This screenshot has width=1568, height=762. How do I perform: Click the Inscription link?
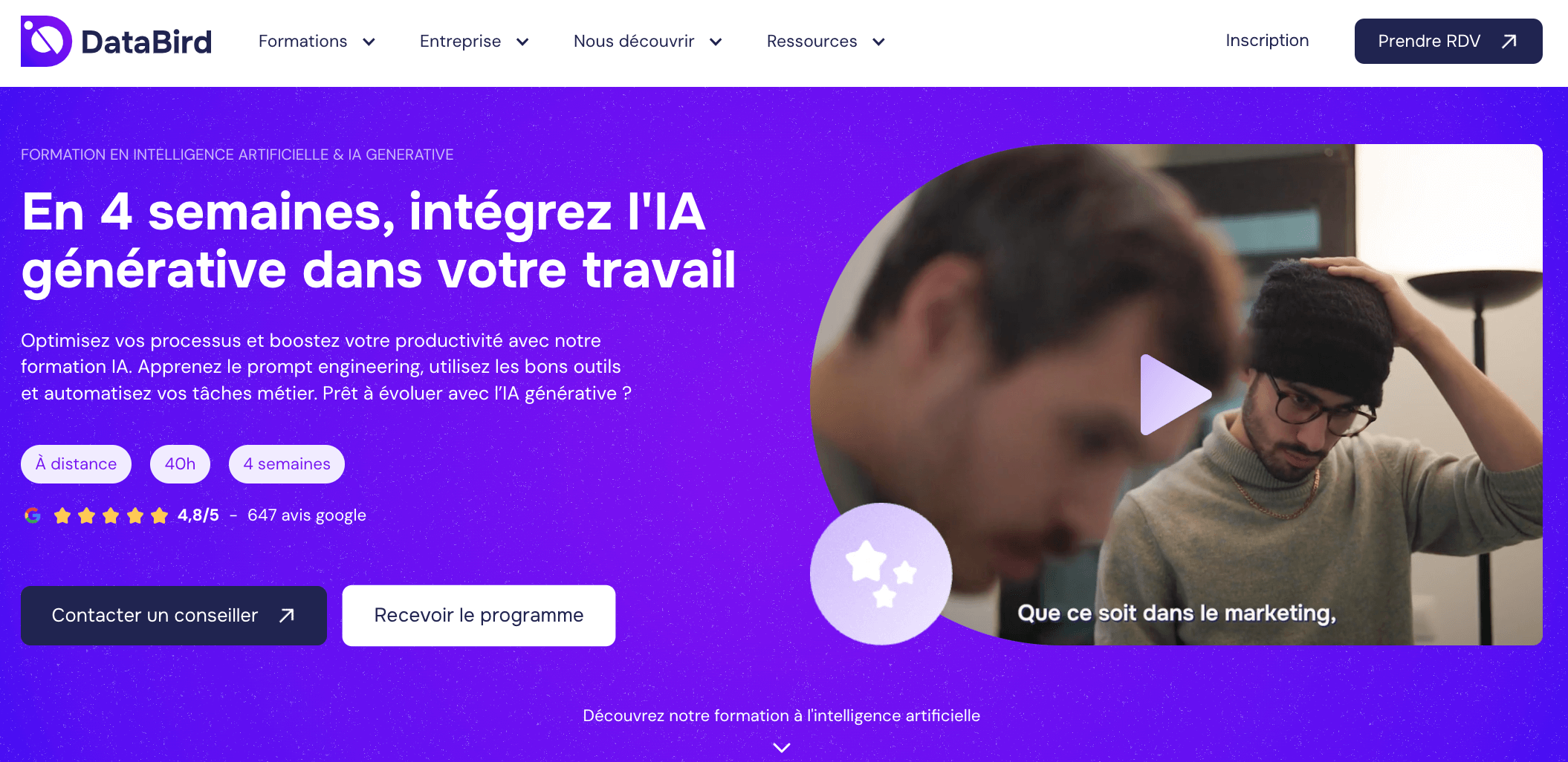(x=1267, y=41)
